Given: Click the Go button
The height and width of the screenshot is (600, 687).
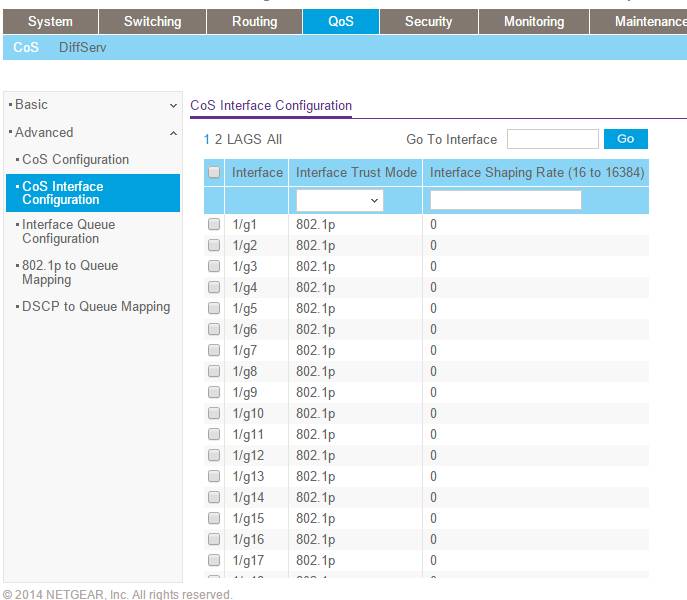Looking at the screenshot, I should pos(626,139).
